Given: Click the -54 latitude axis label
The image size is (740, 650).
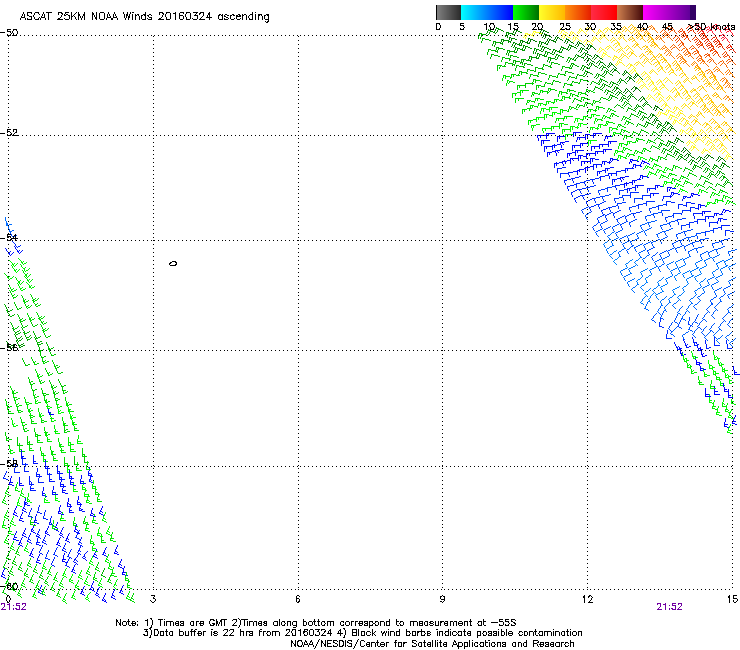Looking at the screenshot, I should pyautogui.click(x=9, y=237).
